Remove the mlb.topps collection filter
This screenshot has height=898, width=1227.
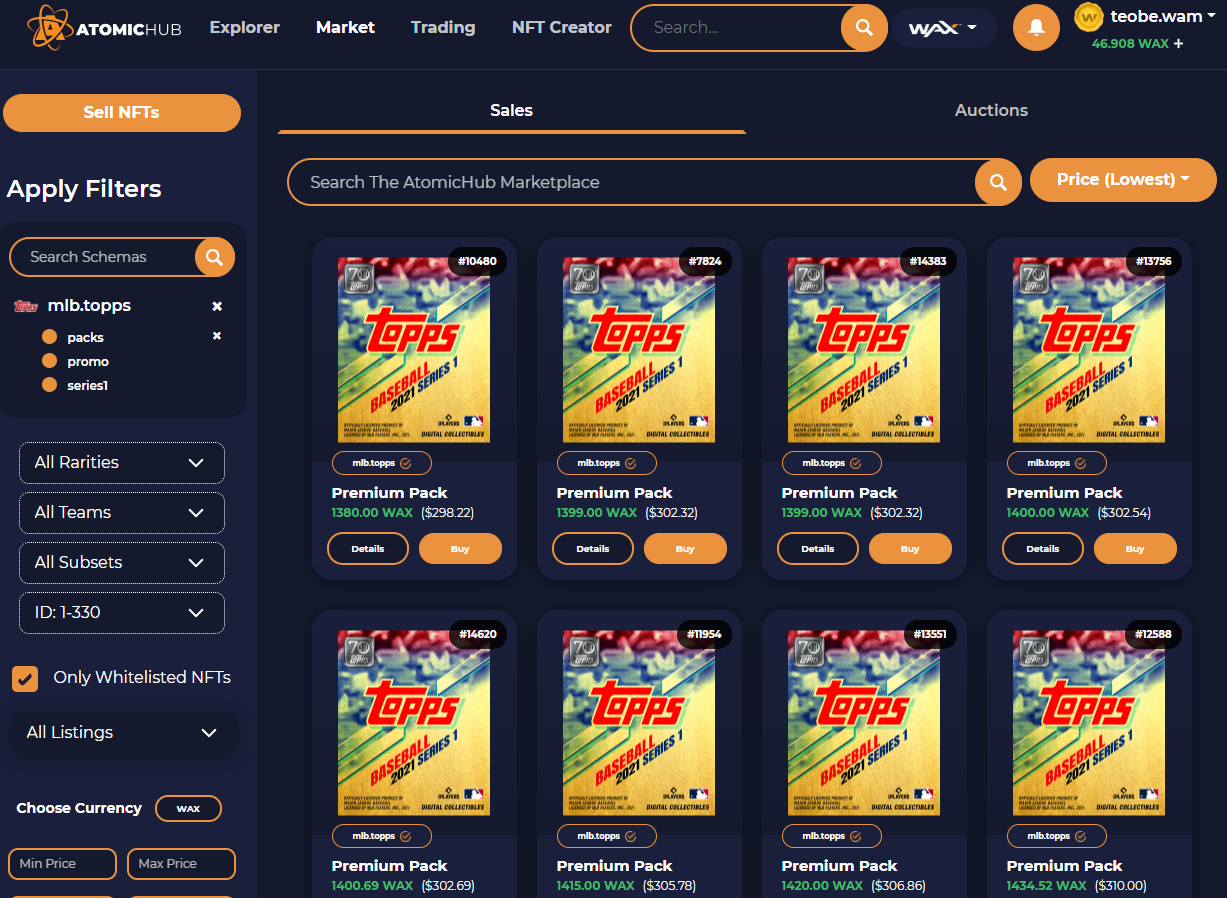coord(217,306)
